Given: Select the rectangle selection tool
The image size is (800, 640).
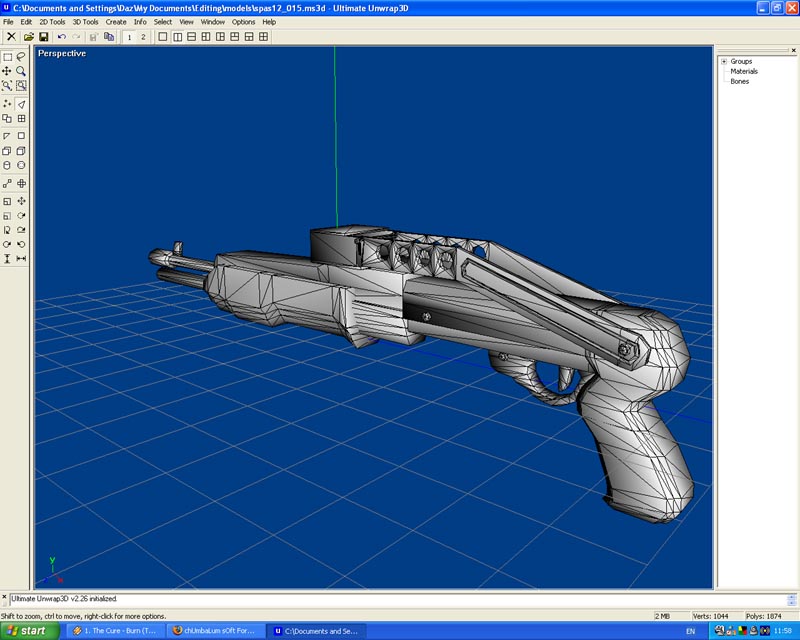Looking at the screenshot, I should click(7, 57).
